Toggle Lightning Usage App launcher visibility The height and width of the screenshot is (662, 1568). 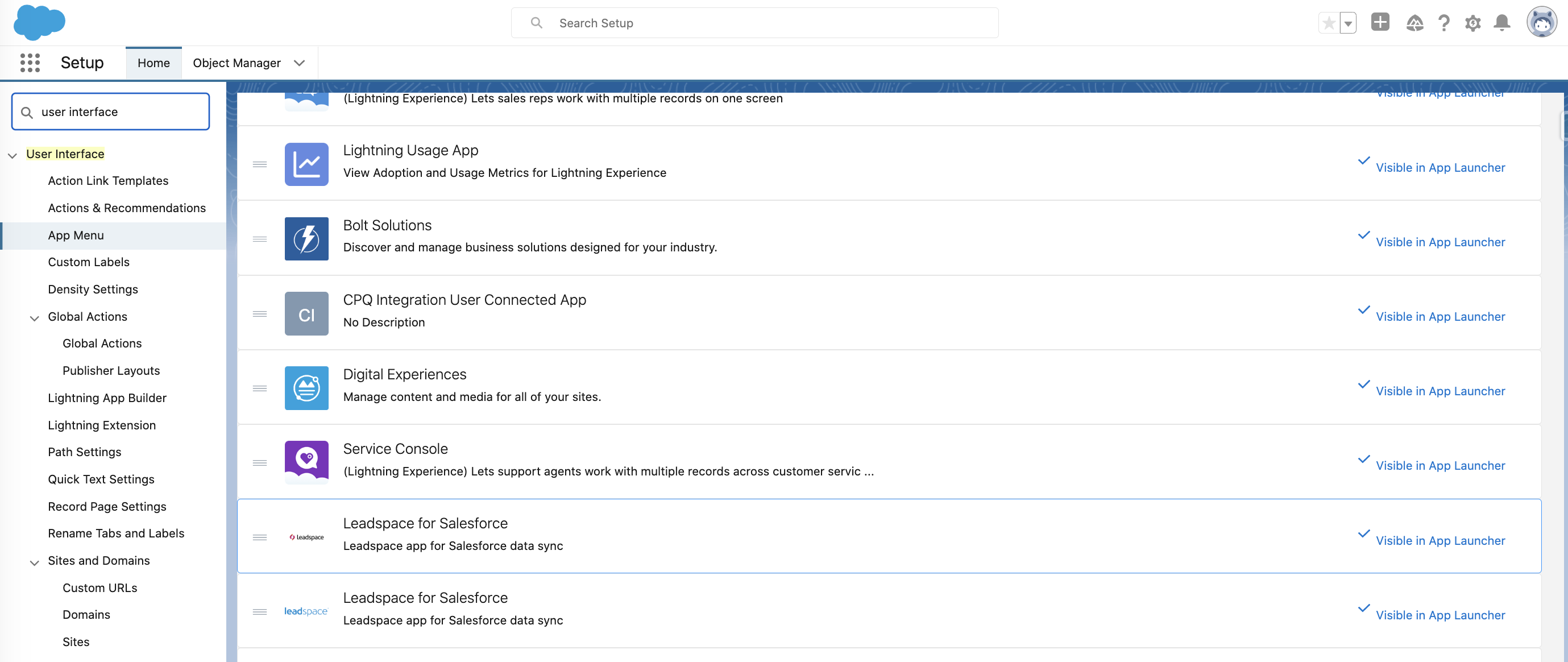point(1431,165)
